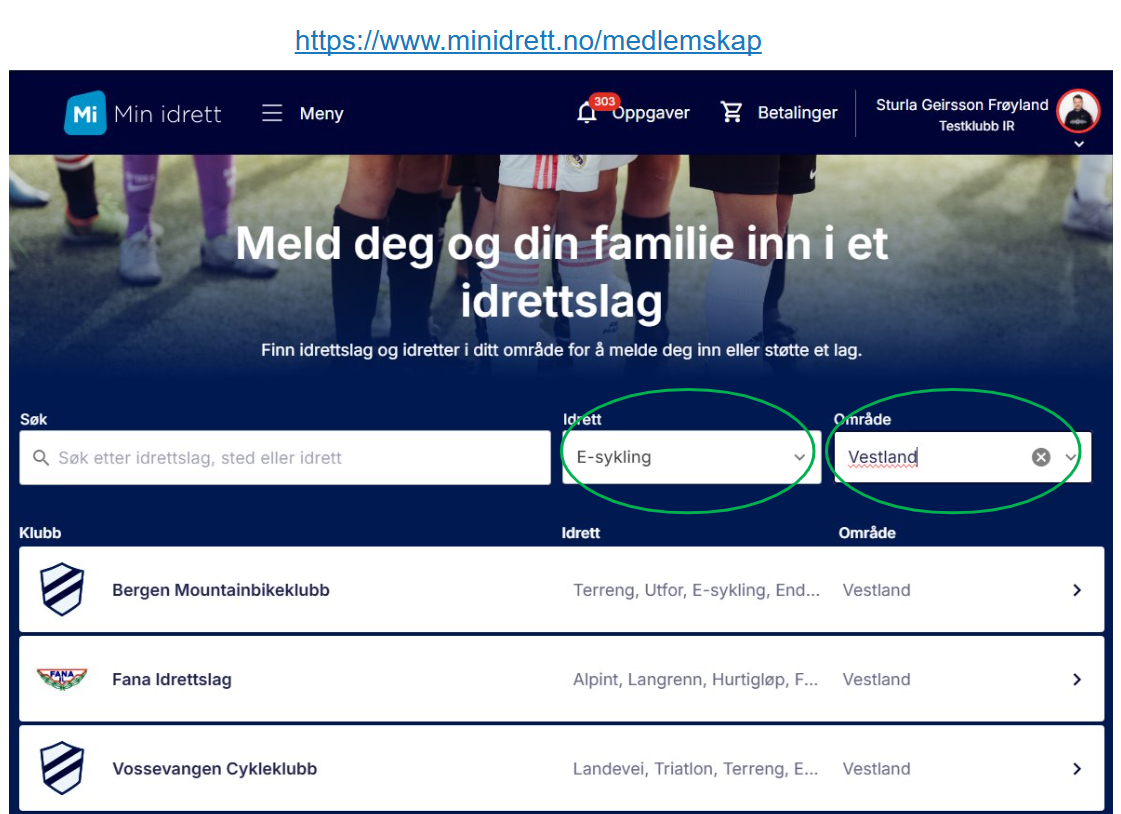
Task: Open the Meny menu label
Action: coord(321,114)
